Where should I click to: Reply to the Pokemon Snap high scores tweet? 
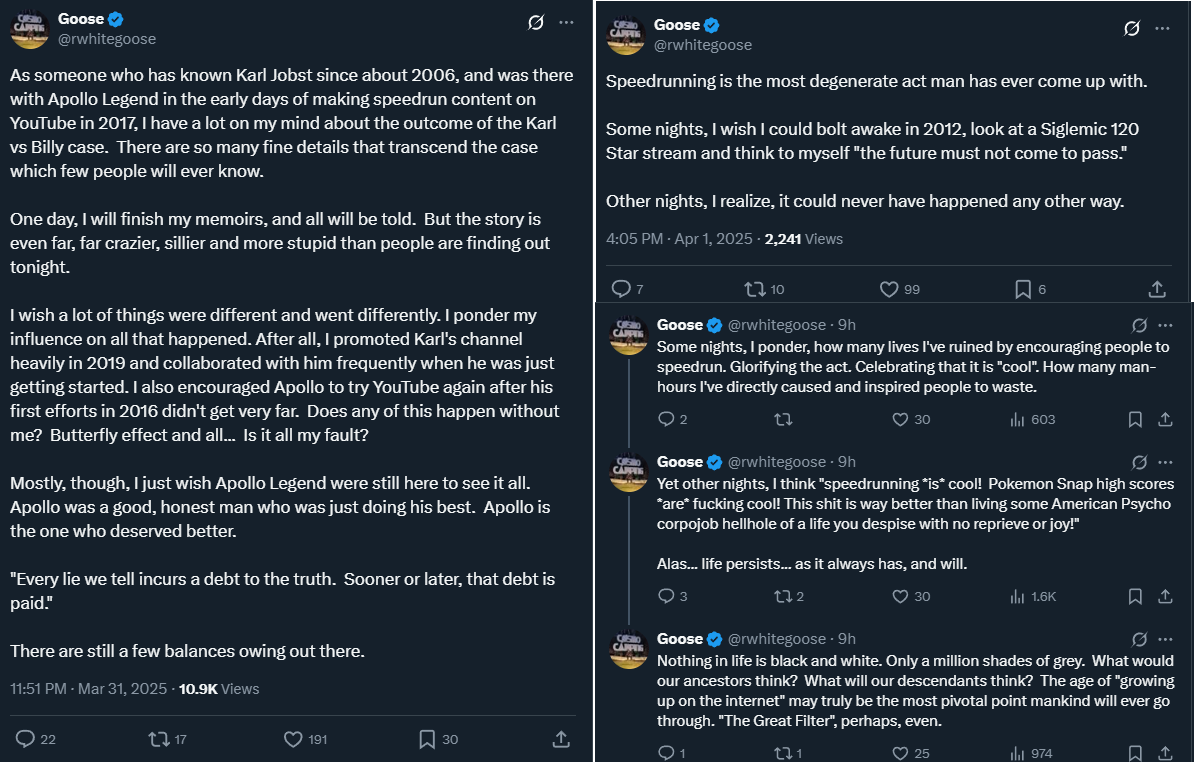[x=667, y=596]
